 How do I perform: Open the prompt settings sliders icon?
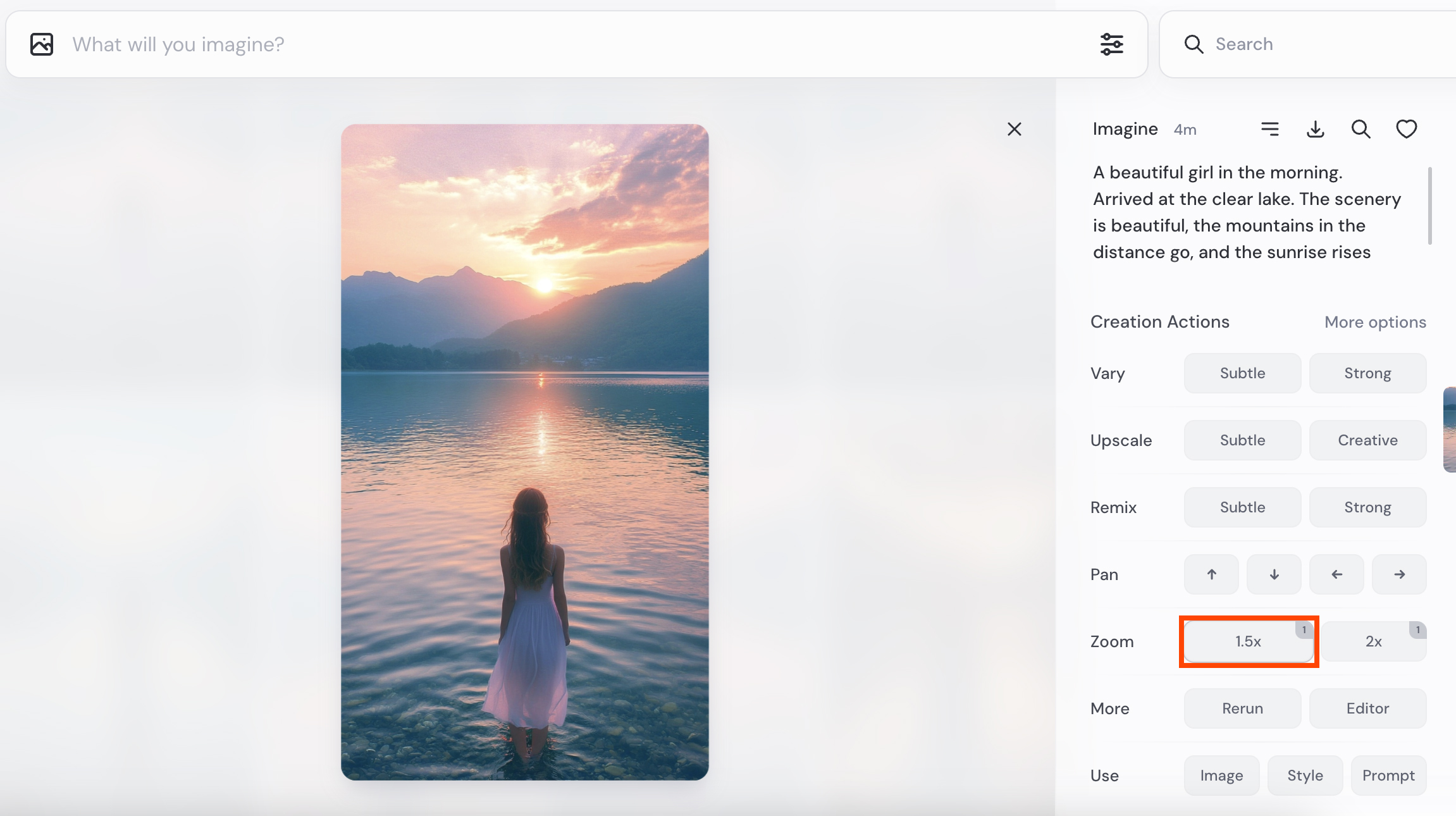[x=1111, y=44]
